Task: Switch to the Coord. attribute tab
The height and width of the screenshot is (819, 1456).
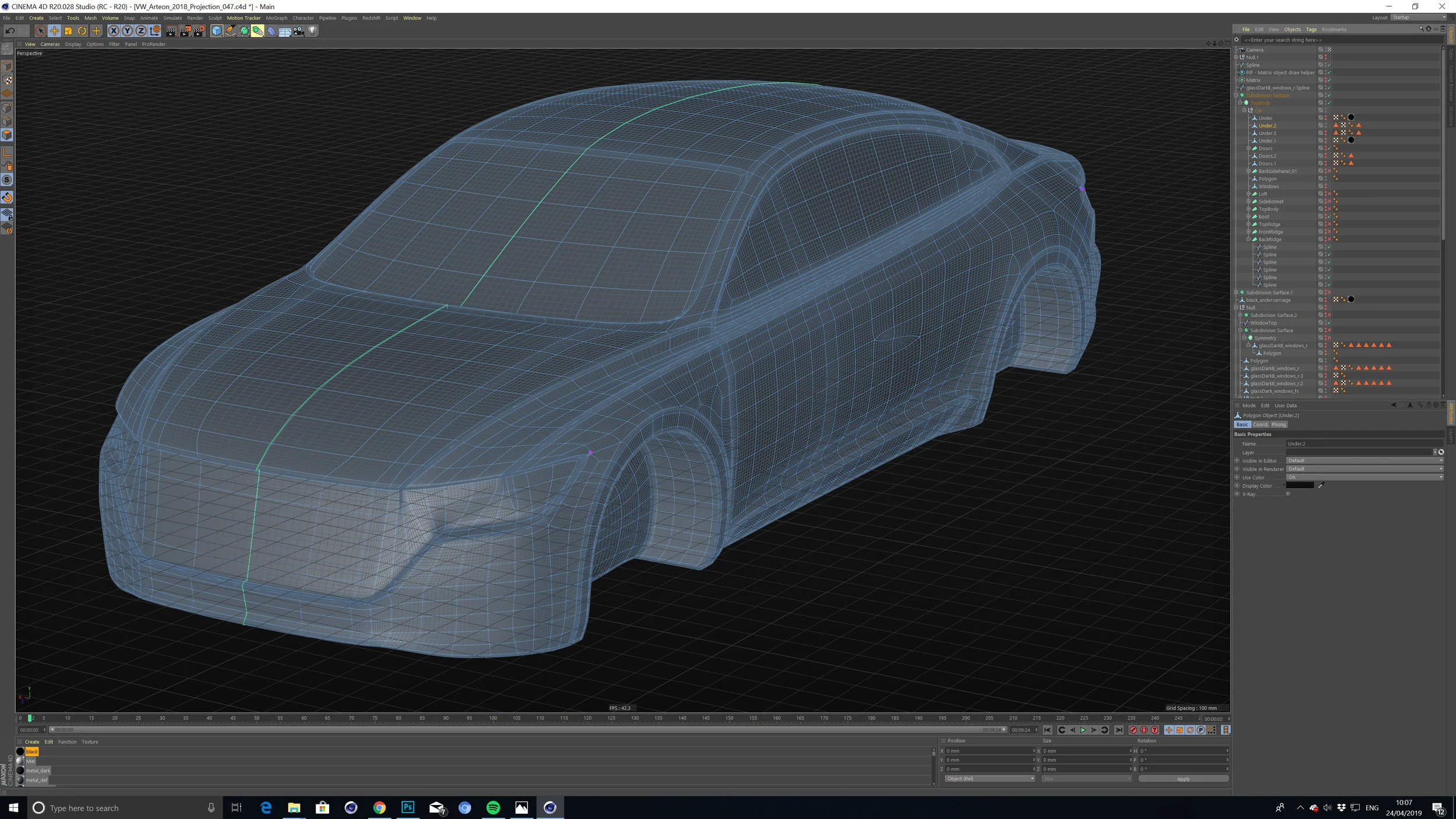Action: [x=1260, y=425]
